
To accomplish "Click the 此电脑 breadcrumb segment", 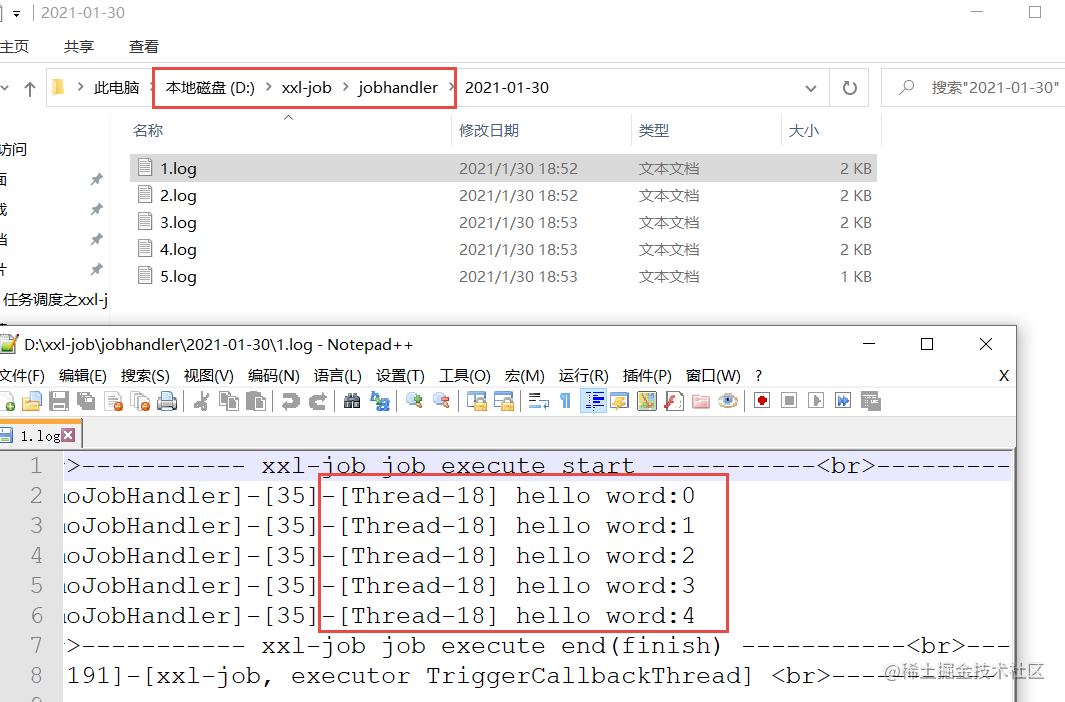I will (x=116, y=88).
